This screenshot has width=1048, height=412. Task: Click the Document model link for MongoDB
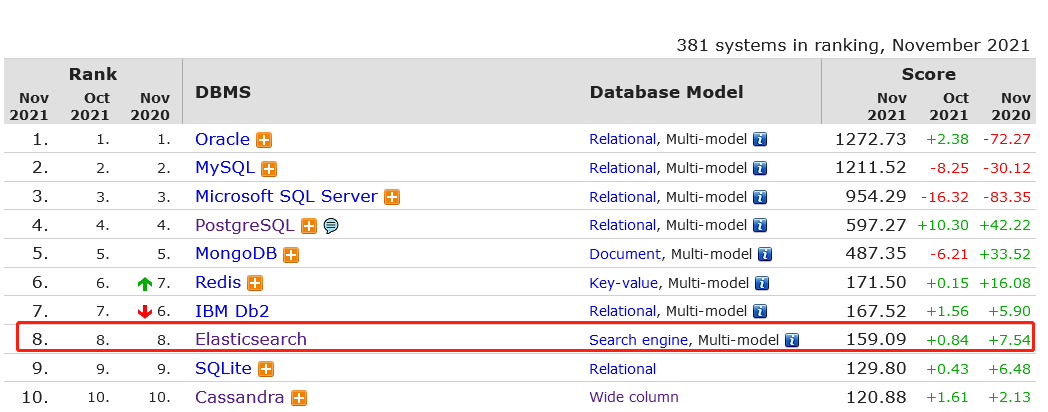625,255
